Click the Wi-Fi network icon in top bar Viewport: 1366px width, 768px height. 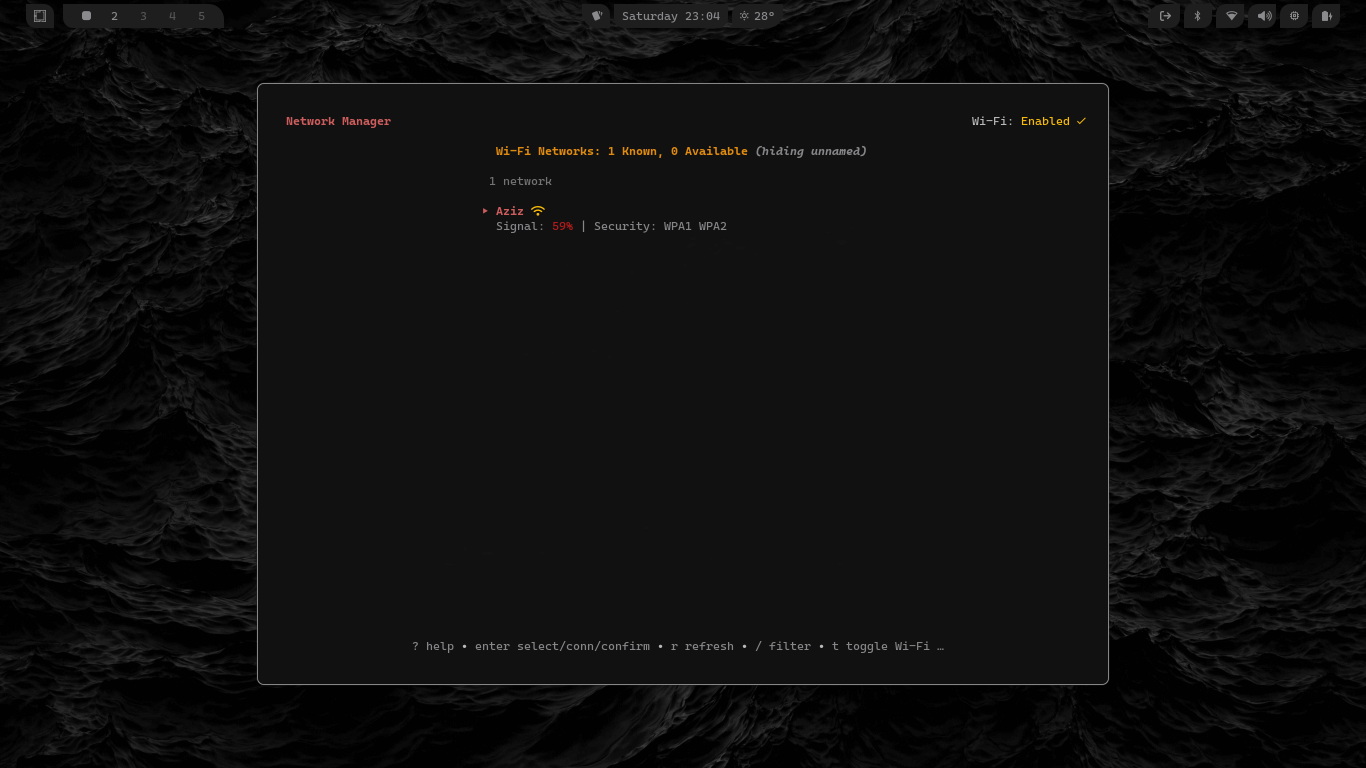pos(1231,16)
